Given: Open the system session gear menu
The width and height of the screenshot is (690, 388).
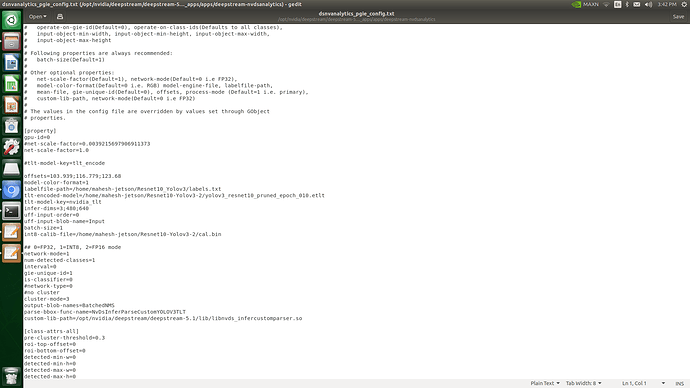Looking at the screenshot, I should pos(684,4).
